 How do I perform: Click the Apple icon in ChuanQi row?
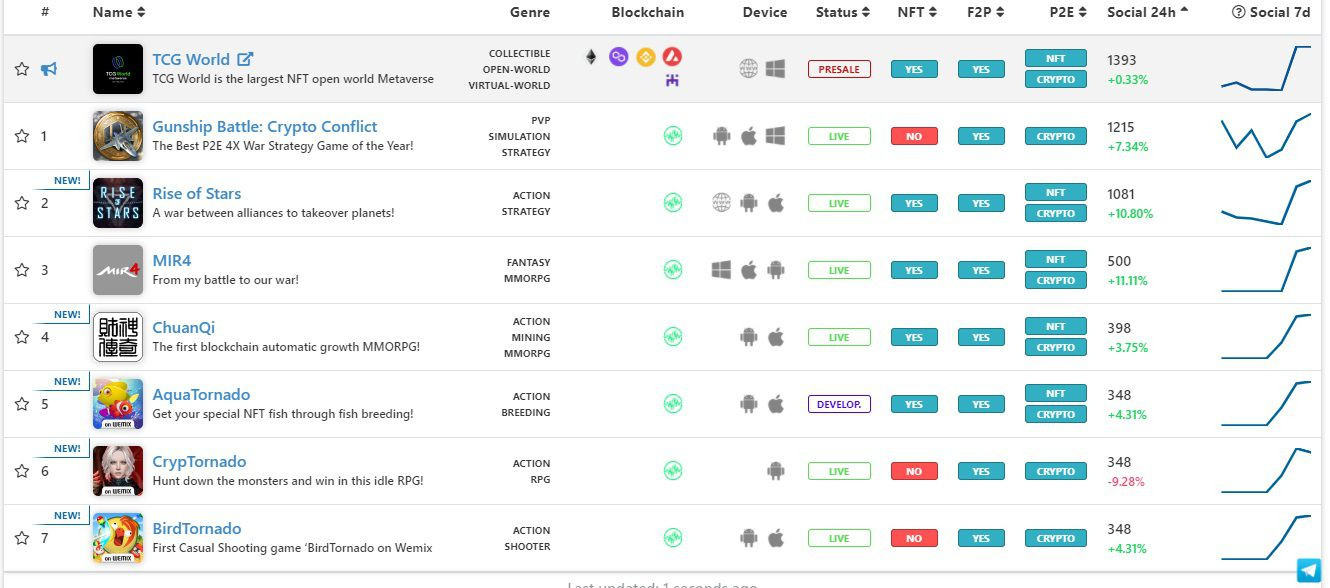tap(776, 337)
